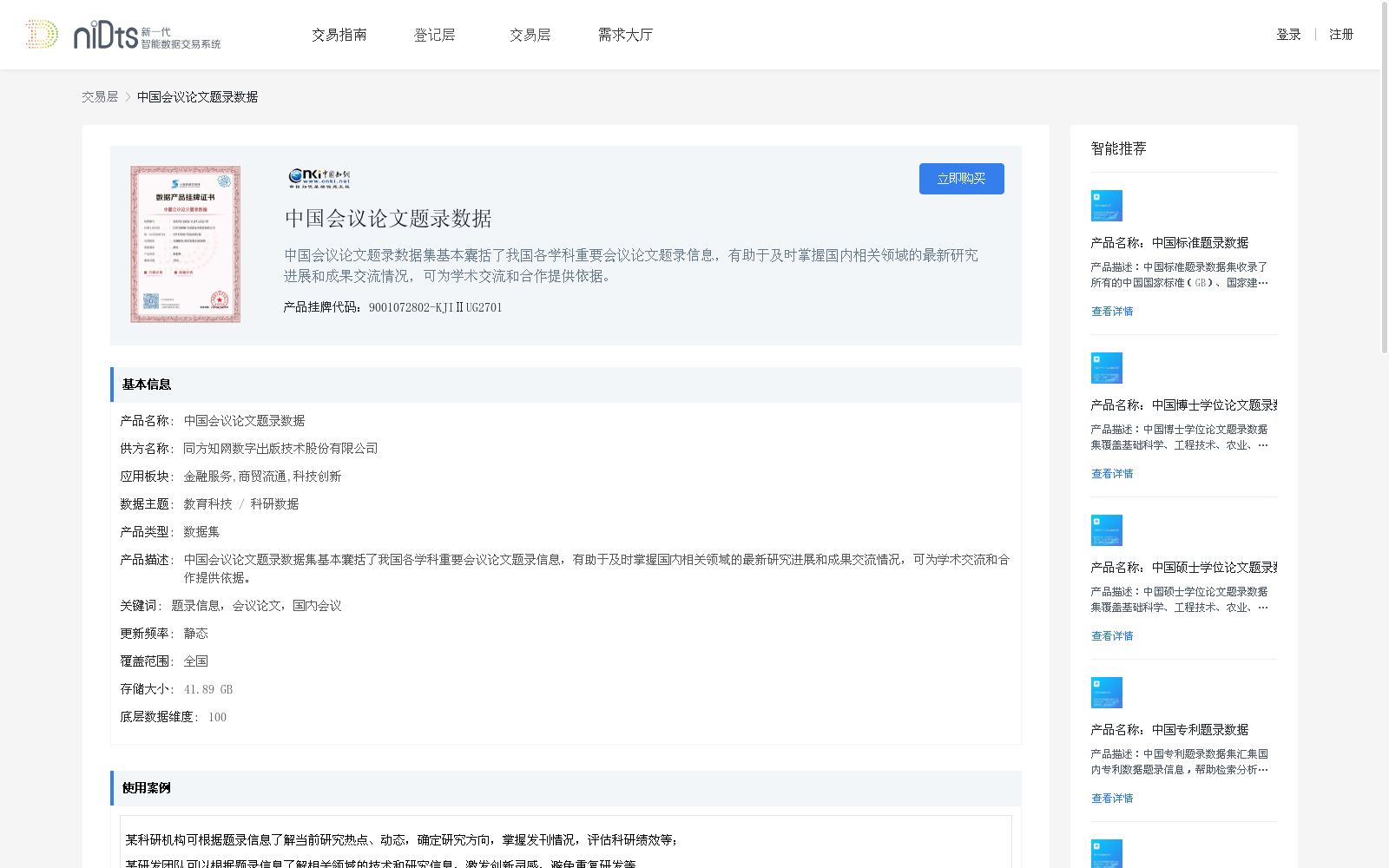Click the 覆盖范围 value 全国

pyautogui.click(x=195, y=661)
